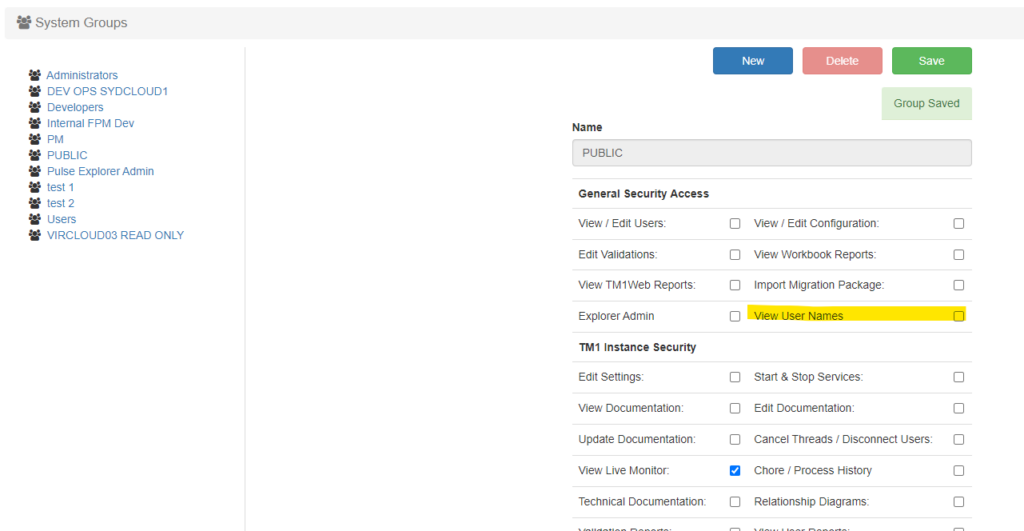Screen dimensions: 1024x531
Task: Click the red Delete button
Action: [842, 61]
